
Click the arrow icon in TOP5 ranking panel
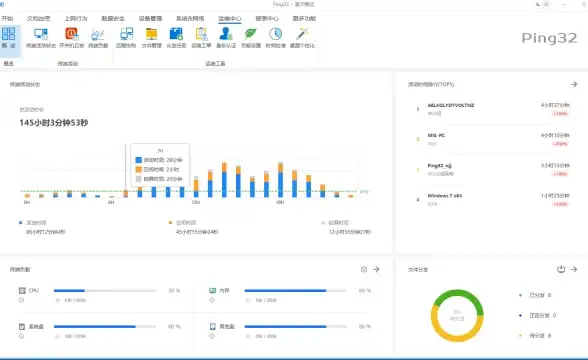point(574,84)
